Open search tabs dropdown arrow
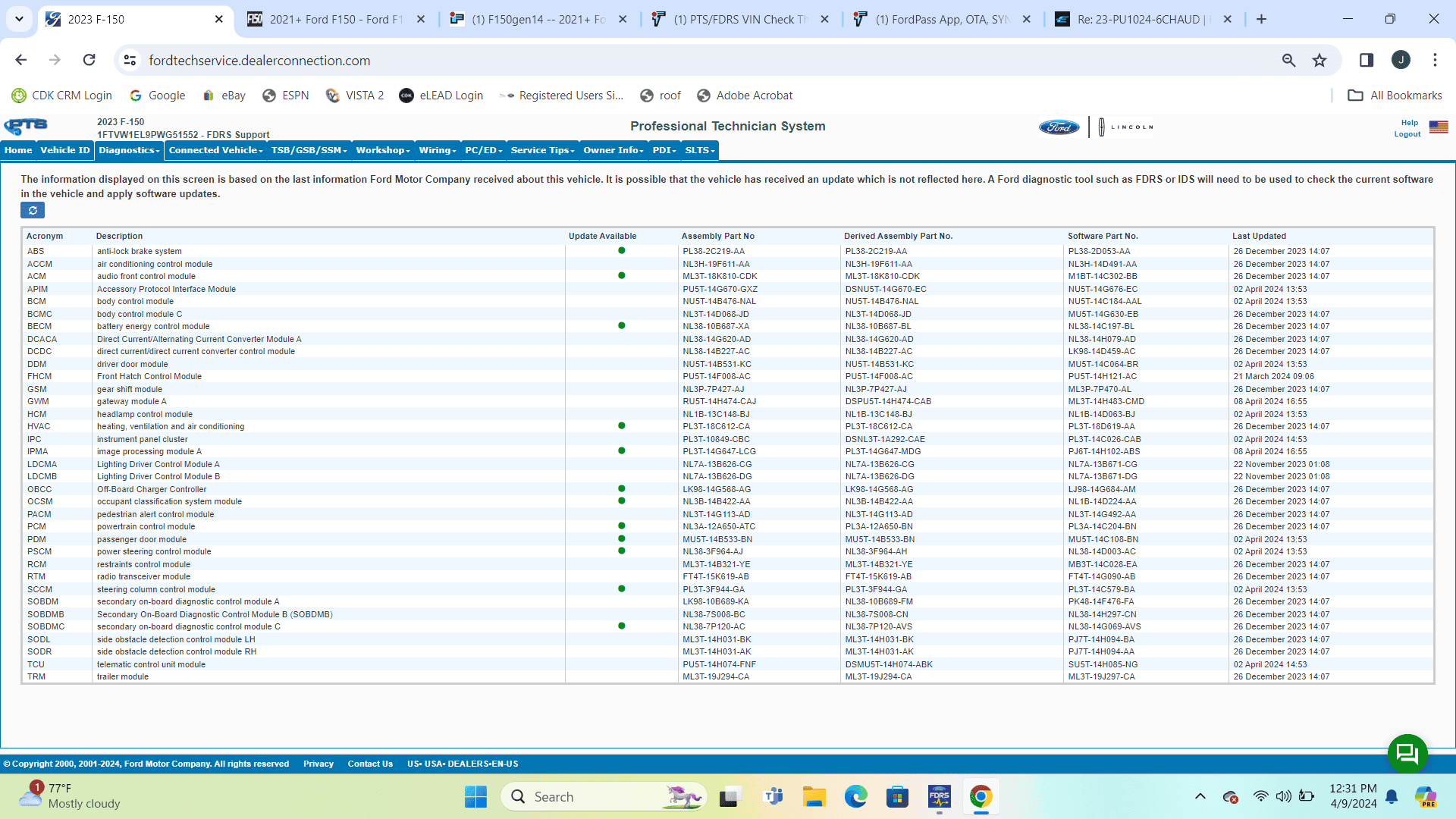 pyautogui.click(x=19, y=19)
